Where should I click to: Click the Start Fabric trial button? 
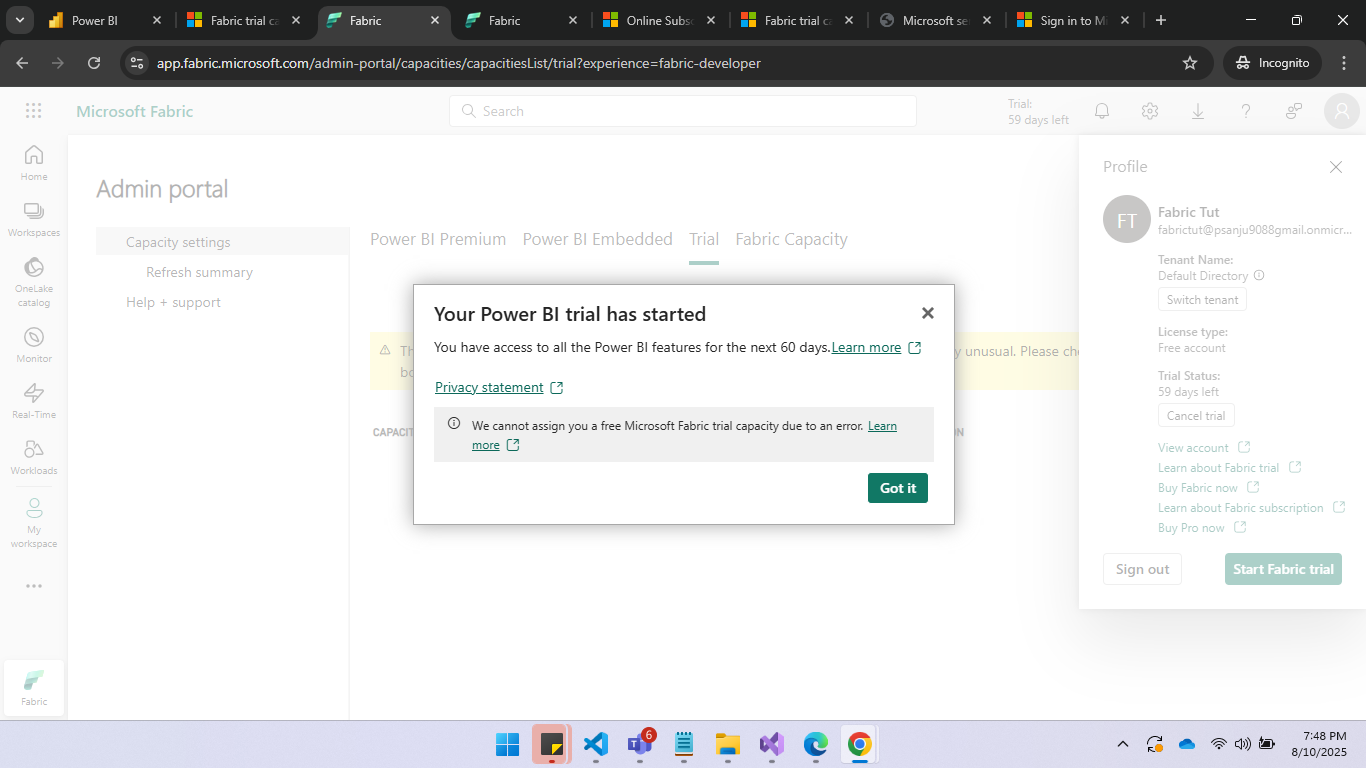1283,569
